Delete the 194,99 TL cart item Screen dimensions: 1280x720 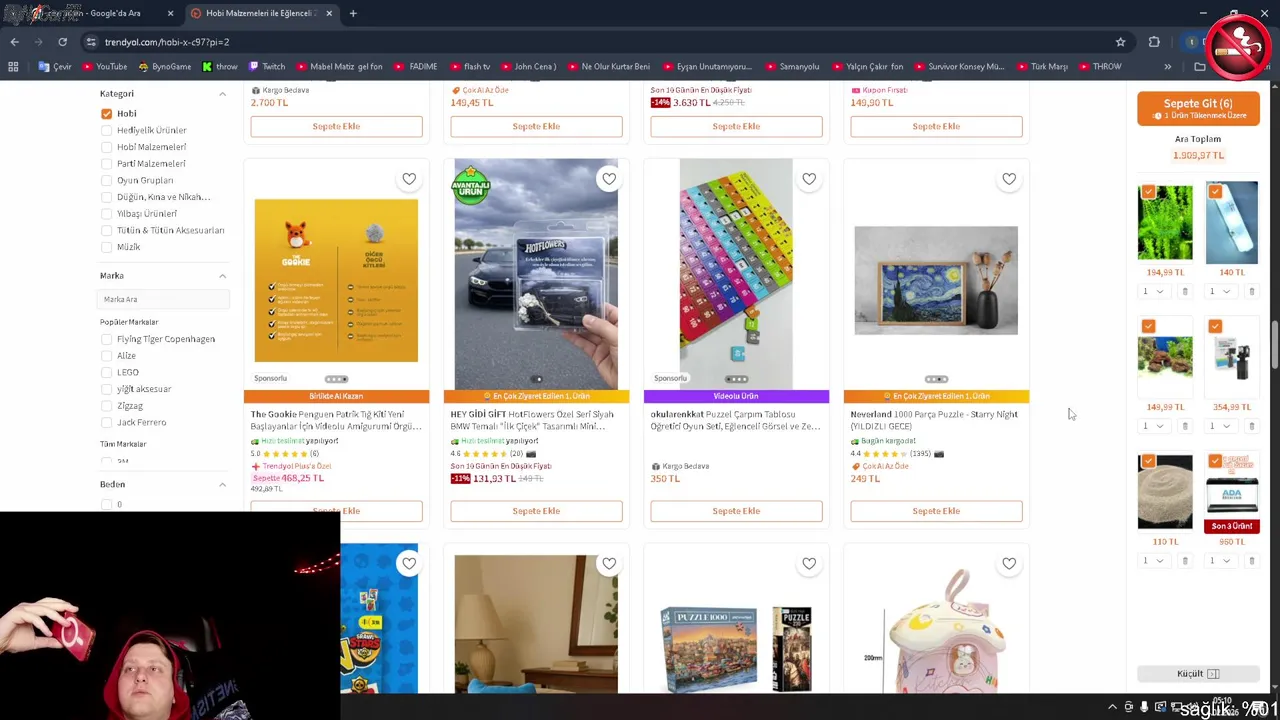1185,291
